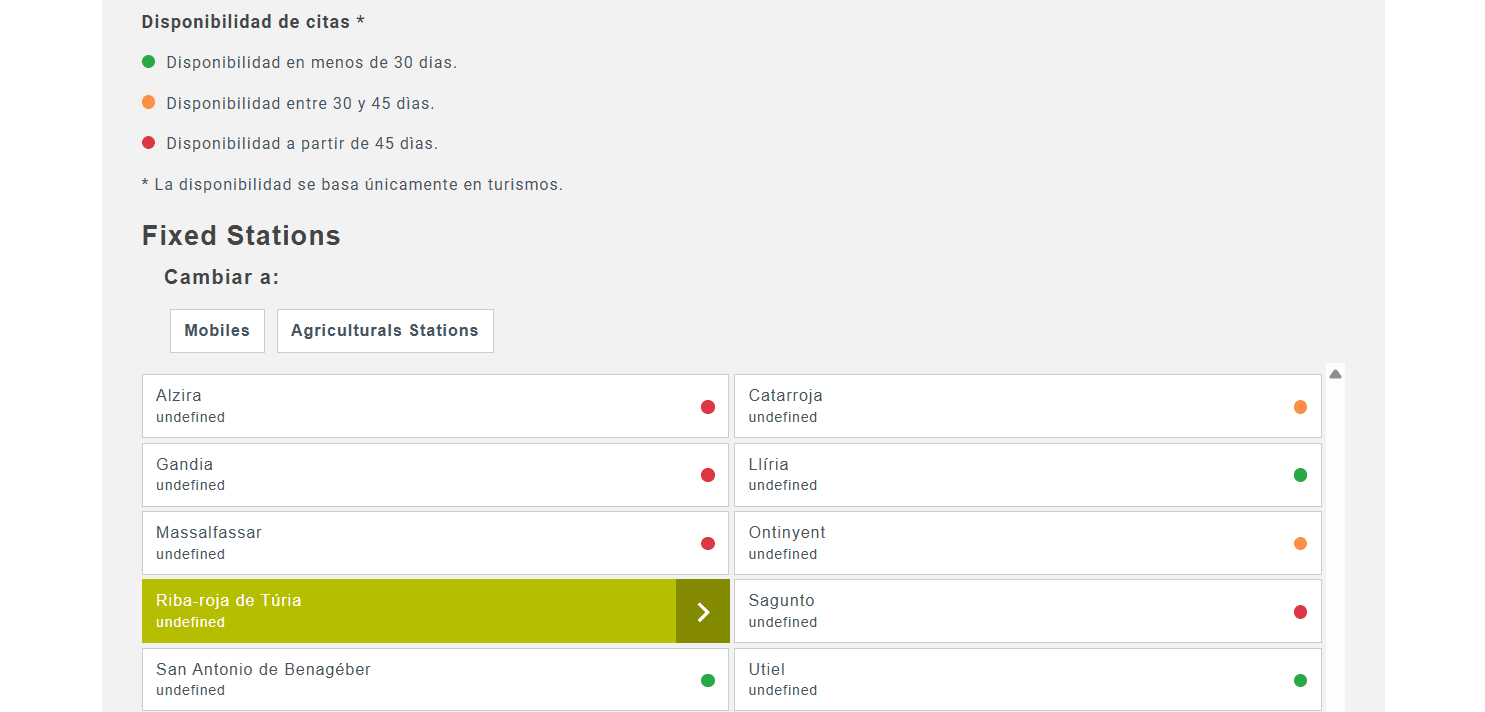Click the green dot for Utiel
Screen dimensions: 1485x712
point(1300,681)
